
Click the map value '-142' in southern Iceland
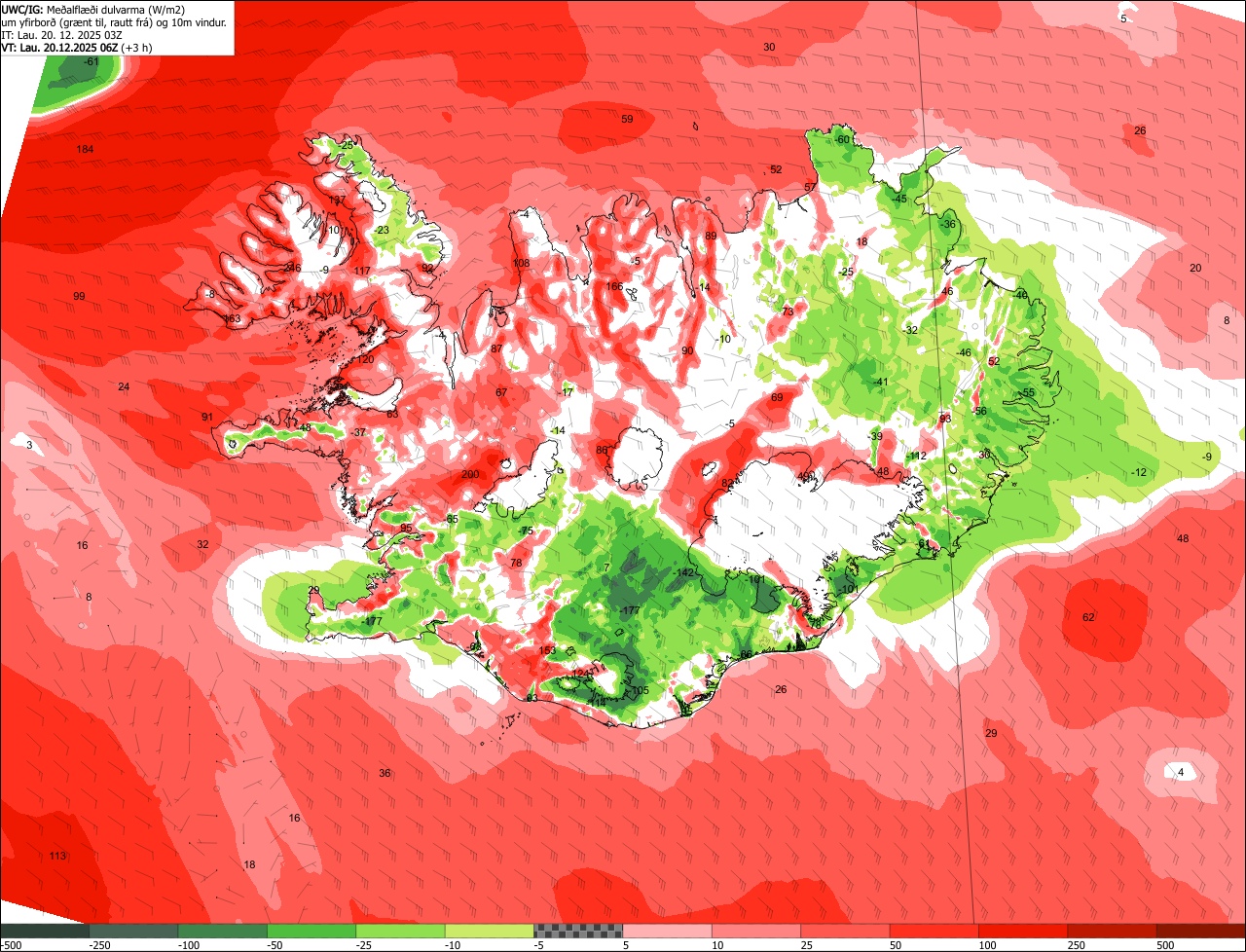(x=684, y=572)
